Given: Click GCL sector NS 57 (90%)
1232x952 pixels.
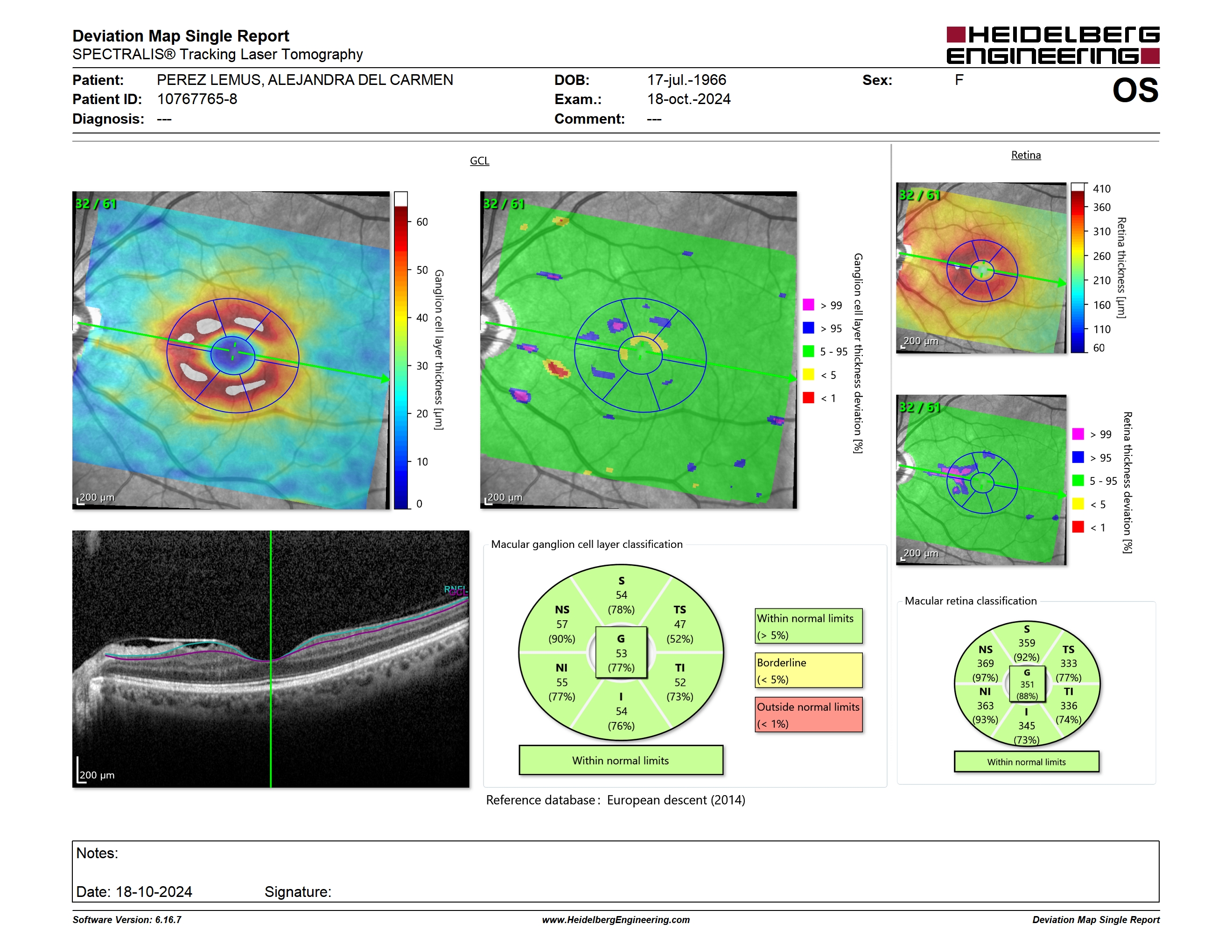Looking at the screenshot, I should 562,624.
